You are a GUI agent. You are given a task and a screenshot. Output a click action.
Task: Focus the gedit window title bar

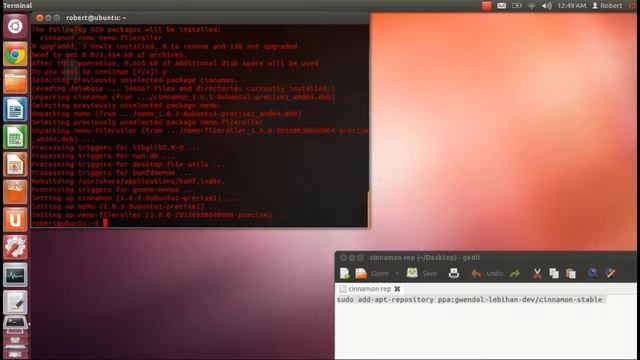point(485,258)
